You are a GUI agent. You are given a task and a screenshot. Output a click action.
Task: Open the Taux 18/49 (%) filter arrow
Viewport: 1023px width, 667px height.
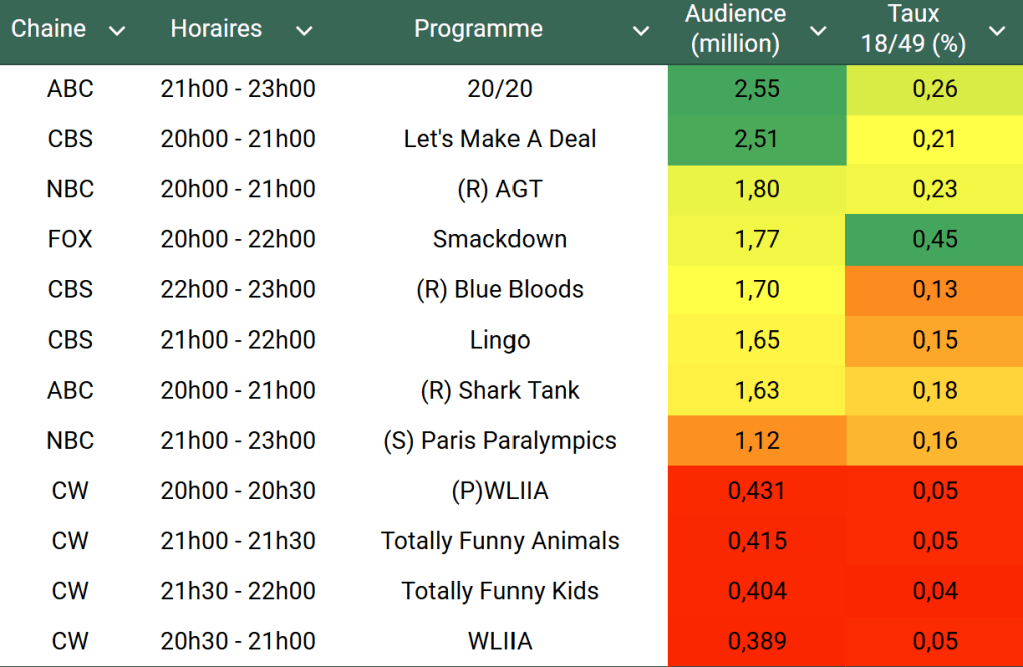coord(997,31)
